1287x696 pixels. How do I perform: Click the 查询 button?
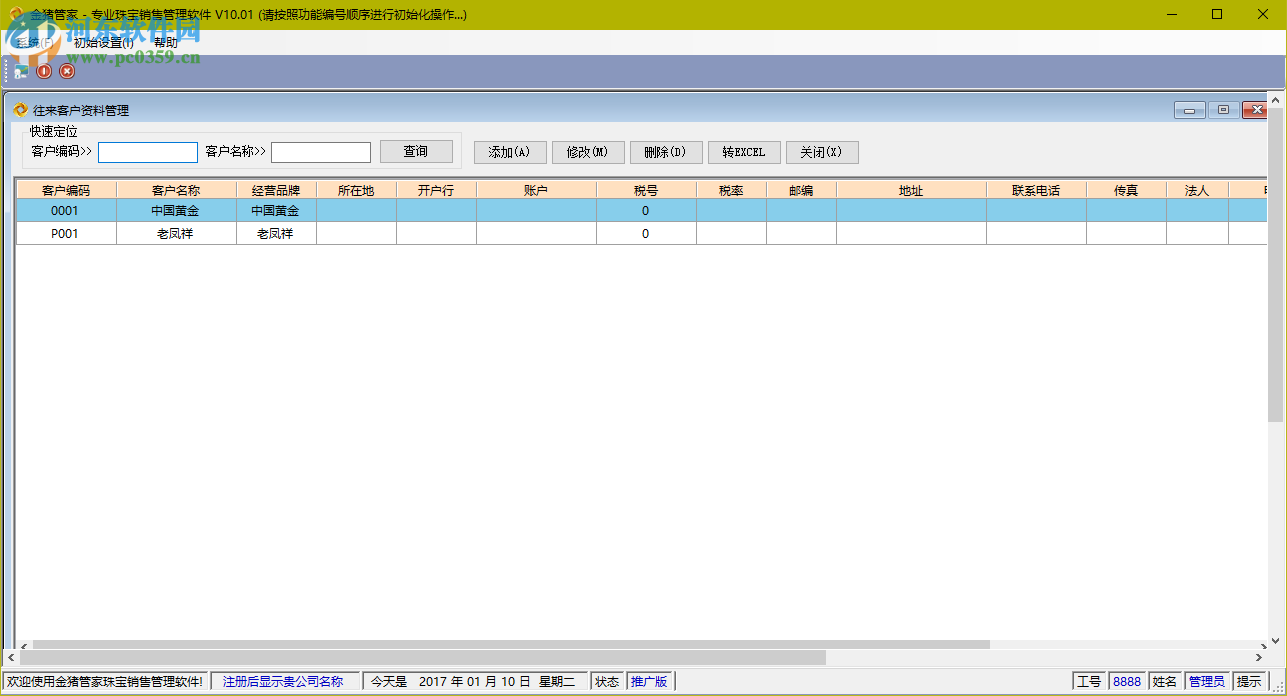pos(416,152)
